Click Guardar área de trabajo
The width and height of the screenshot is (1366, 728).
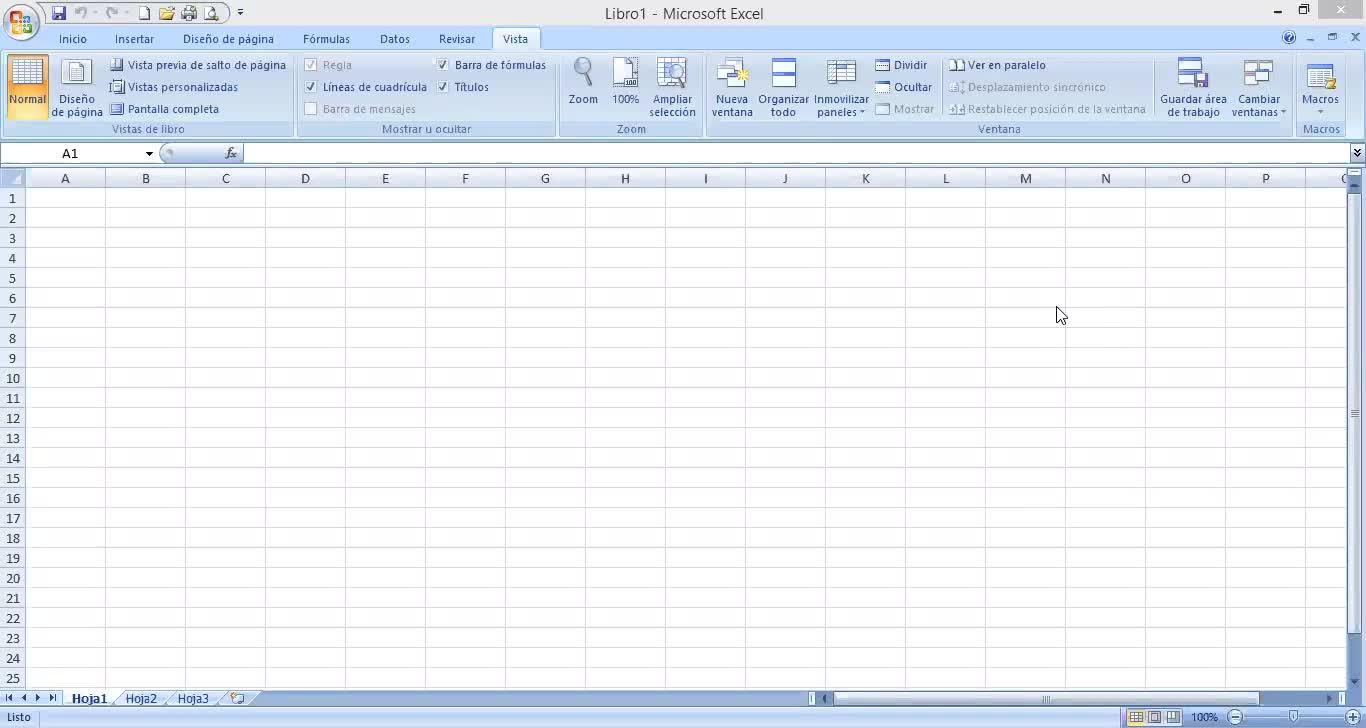coord(1193,87)
